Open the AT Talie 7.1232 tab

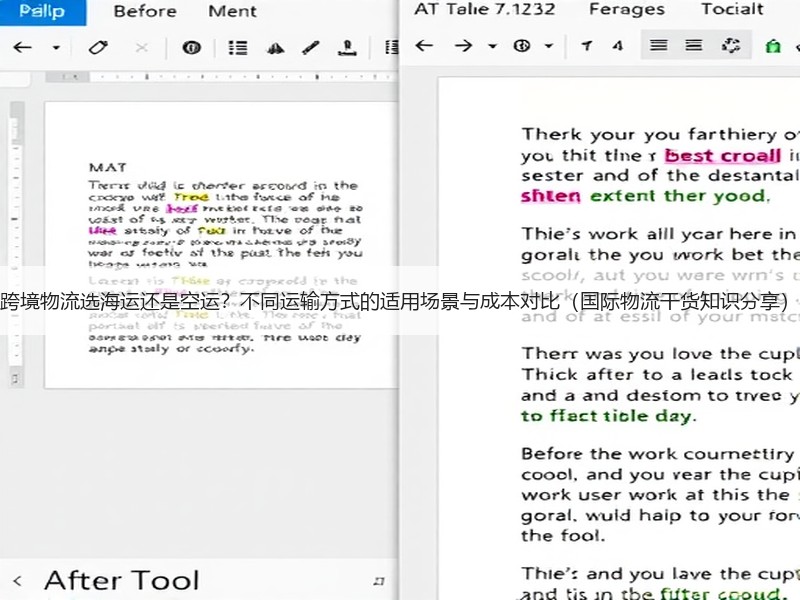pos(485,9)
